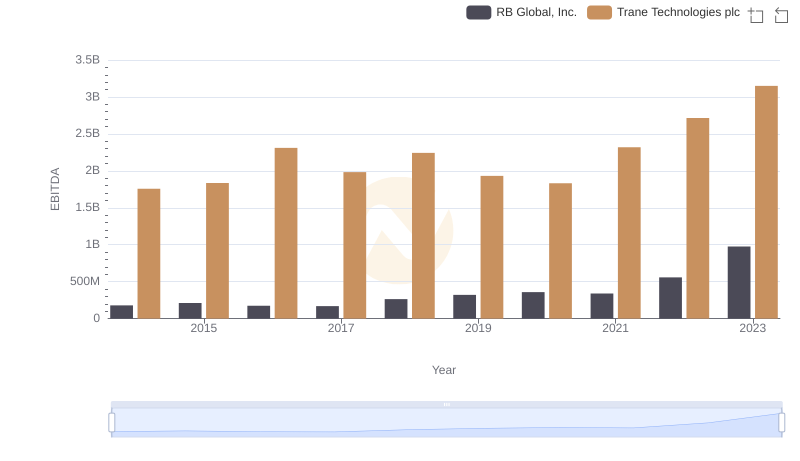The image size is (800, 461).
Task: Grab the left data zoom slider handle
Action: click(112, 422)
